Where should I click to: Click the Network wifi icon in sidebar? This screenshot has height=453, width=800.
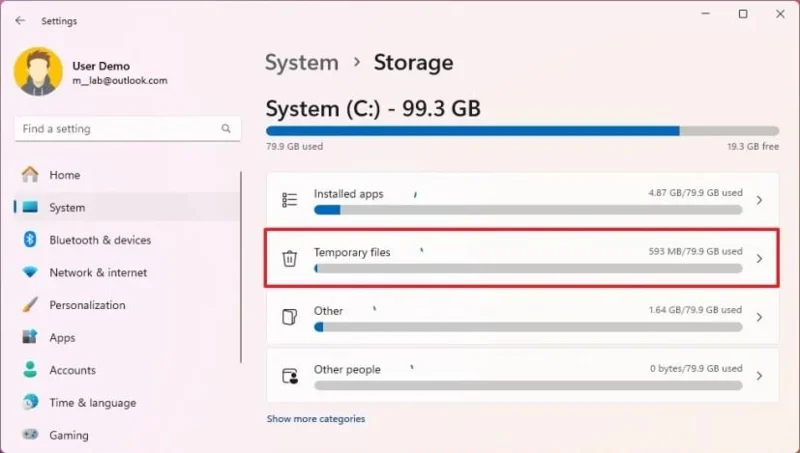pos(30,272)
